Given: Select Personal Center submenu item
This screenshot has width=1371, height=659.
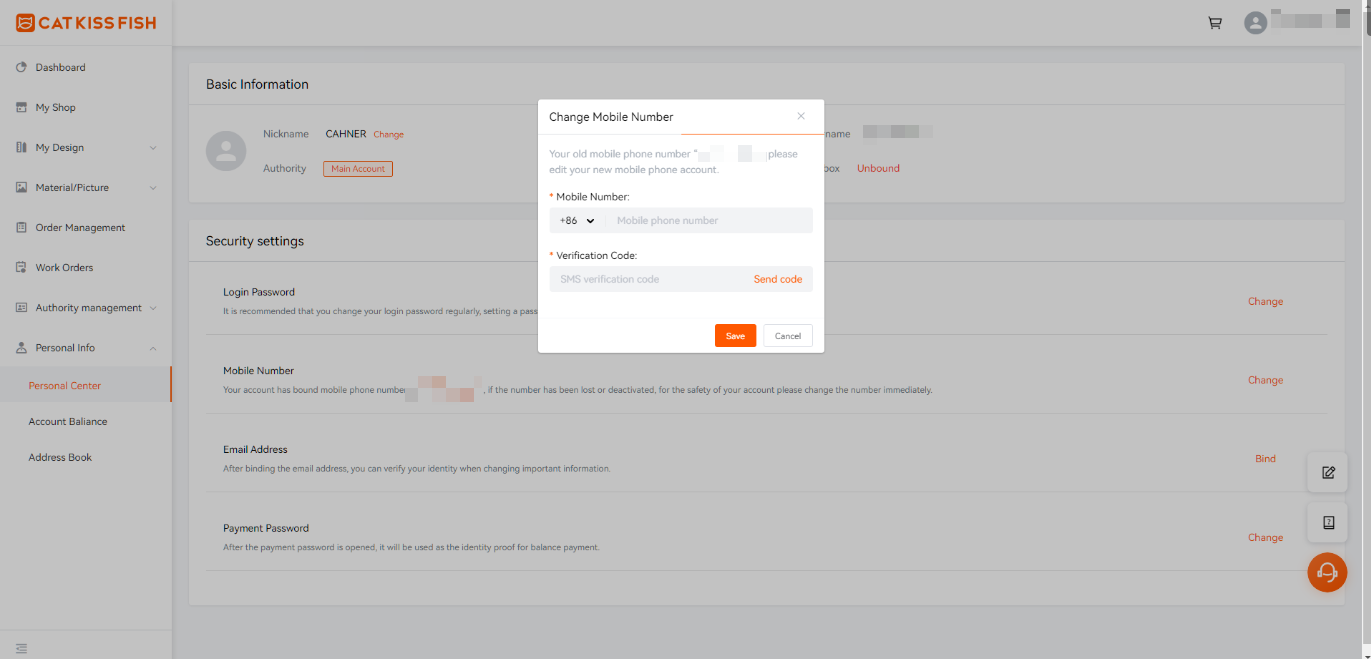Looking at the screenshot, I should 86,385.
